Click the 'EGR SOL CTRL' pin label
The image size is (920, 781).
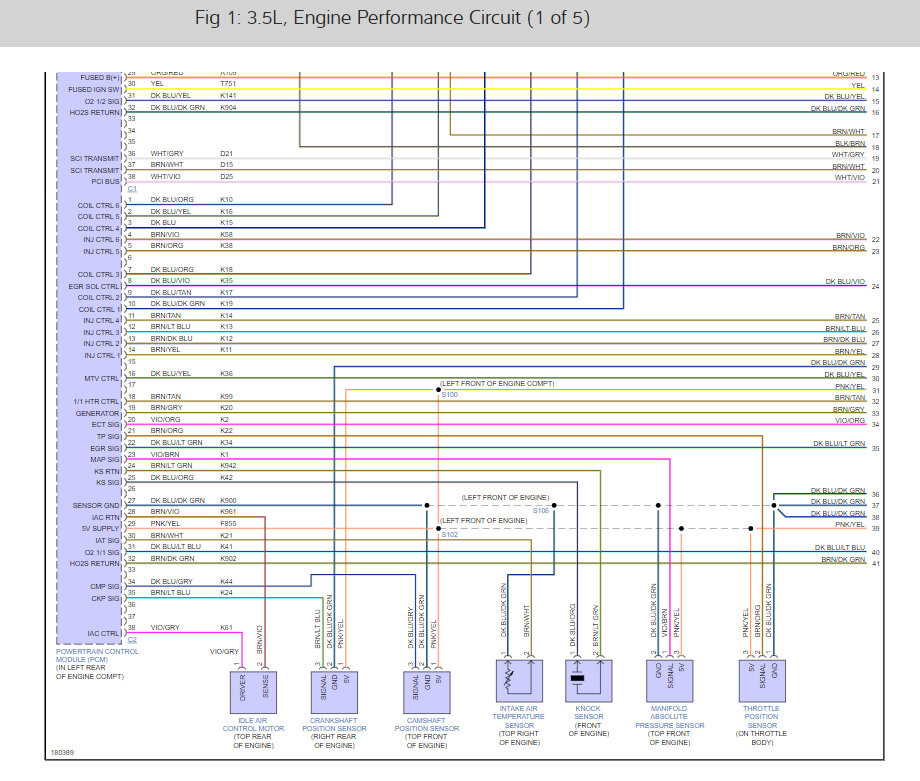coord(94,286)
